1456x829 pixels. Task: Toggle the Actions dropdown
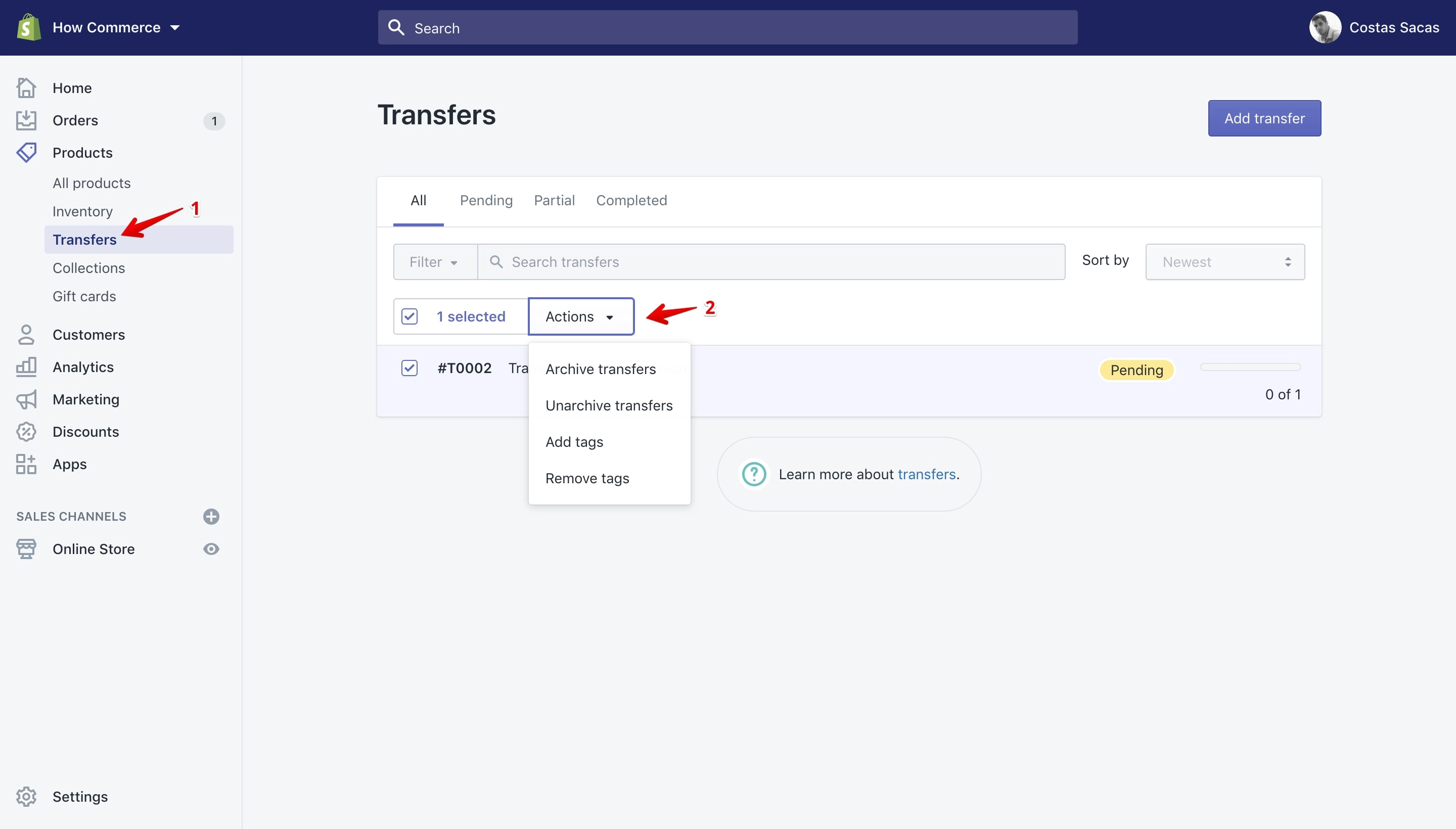click(581, 316)
